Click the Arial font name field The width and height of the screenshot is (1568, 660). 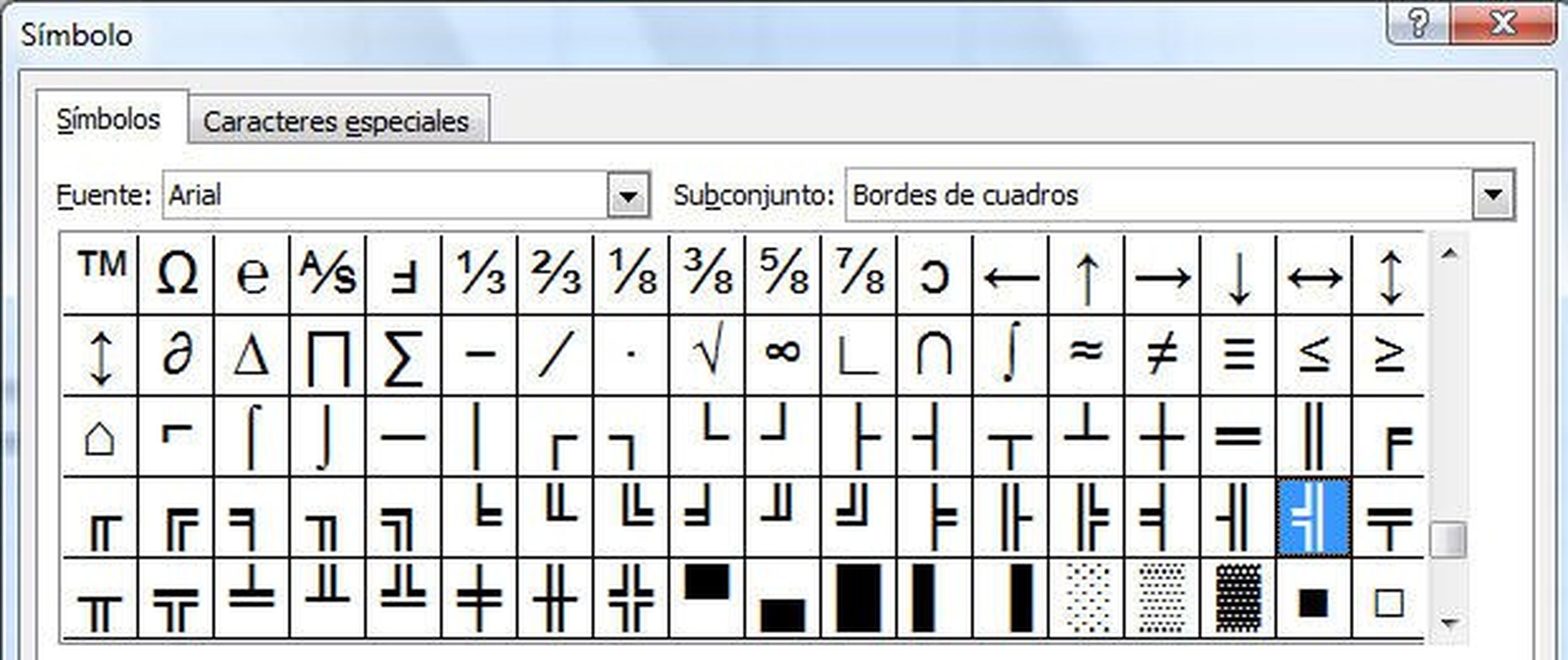pyautogui.click(x=386, y=195)
